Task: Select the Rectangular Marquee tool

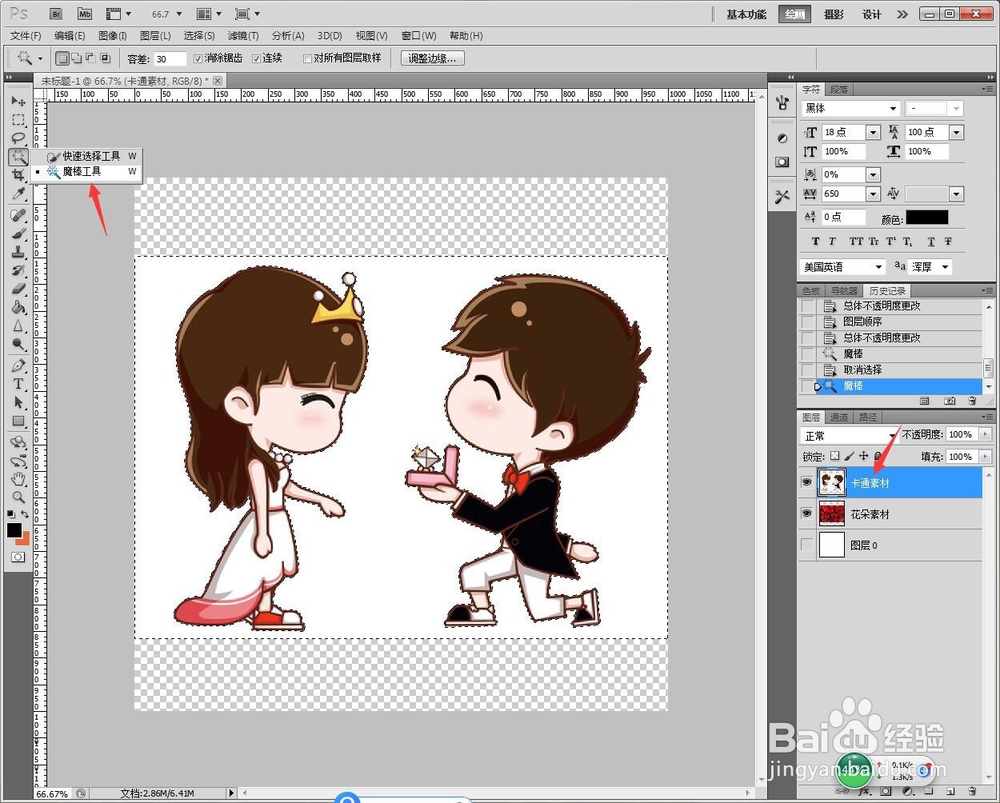Action: [18, 119]
